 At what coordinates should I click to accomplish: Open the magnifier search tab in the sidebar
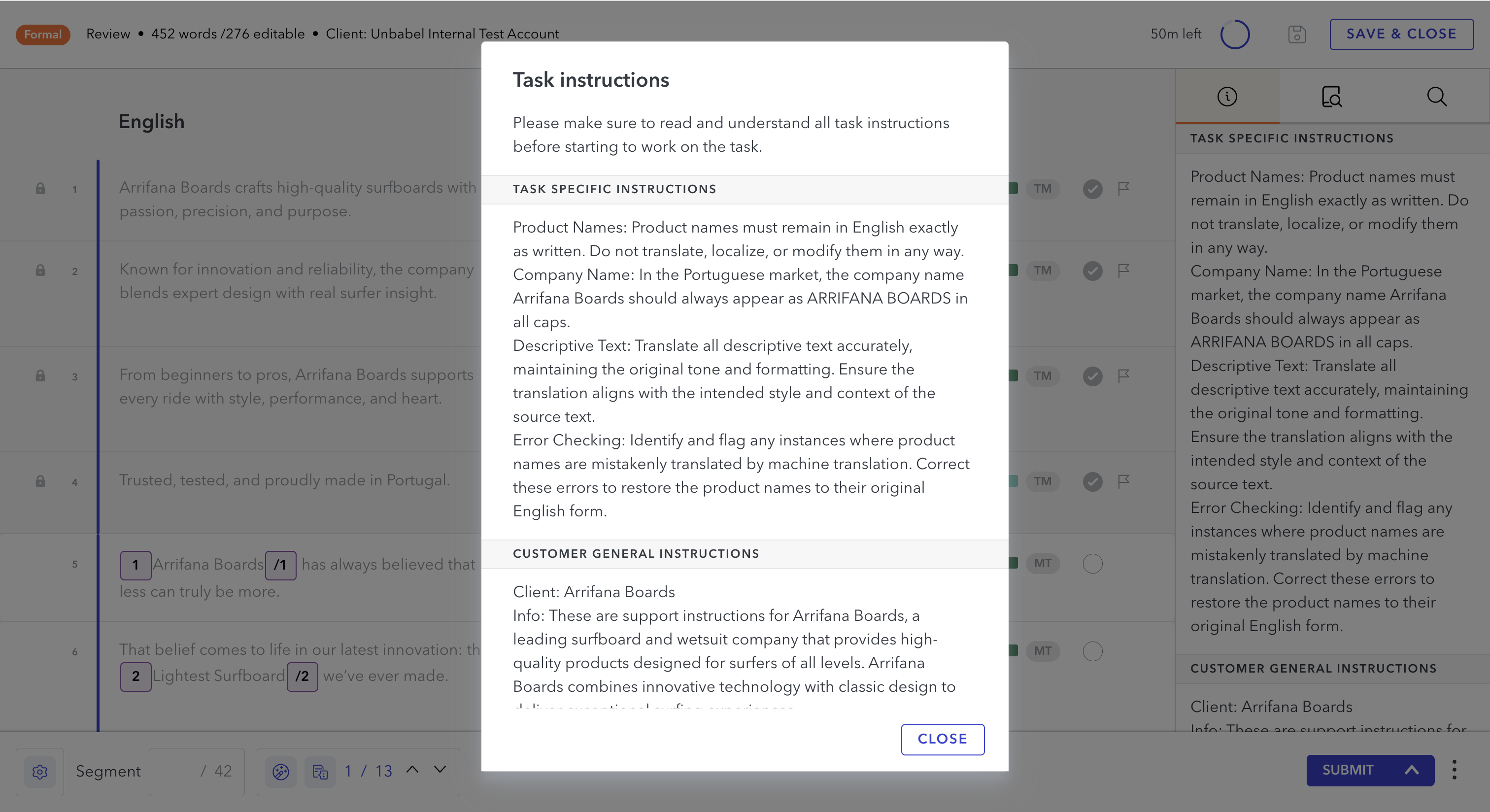[x=1436, y=97]
